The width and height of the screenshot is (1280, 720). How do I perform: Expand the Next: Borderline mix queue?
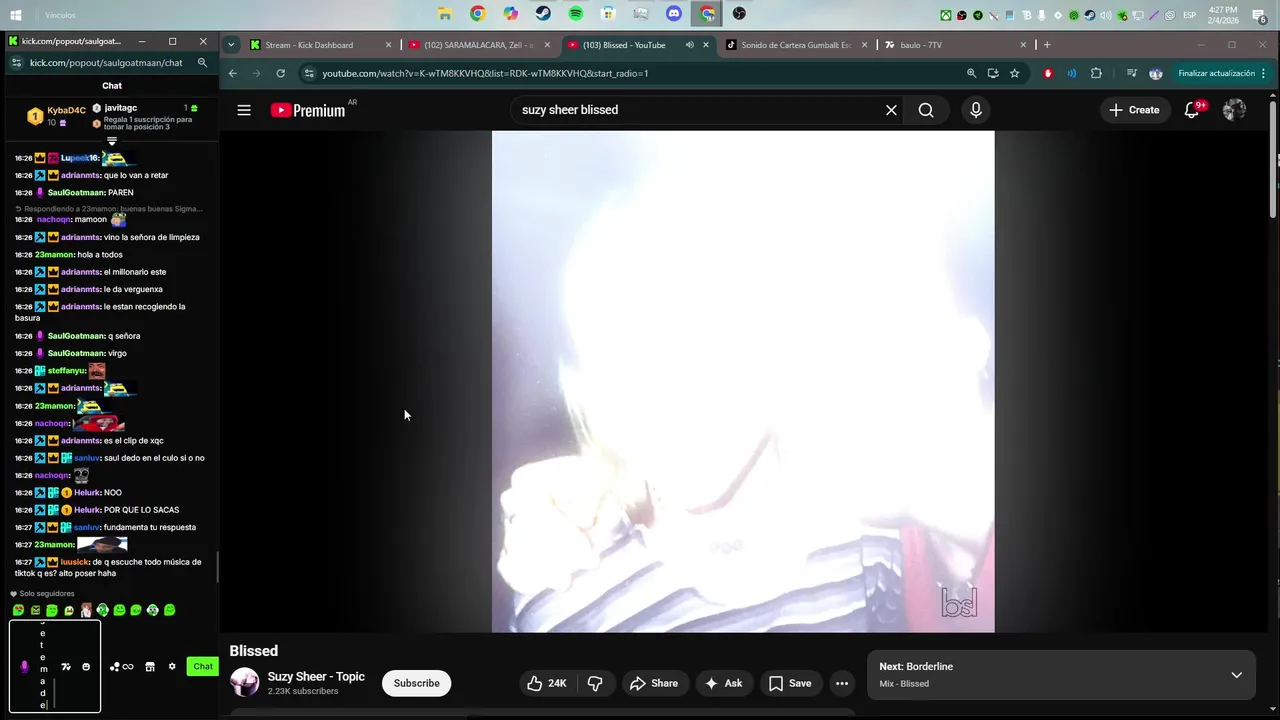pyautogui.click(x=1236, y=675)
